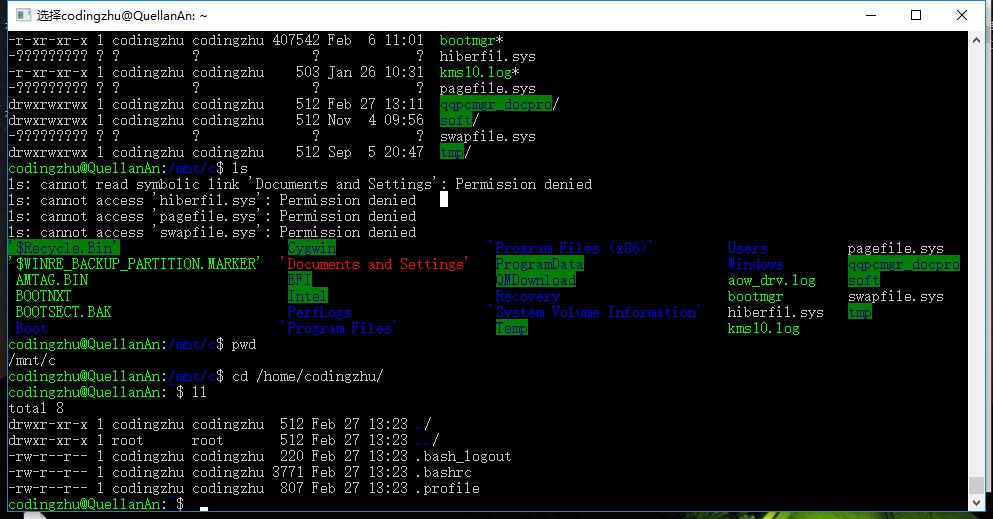Close the terminal window

pyautogui.click(x=961, y=15)
